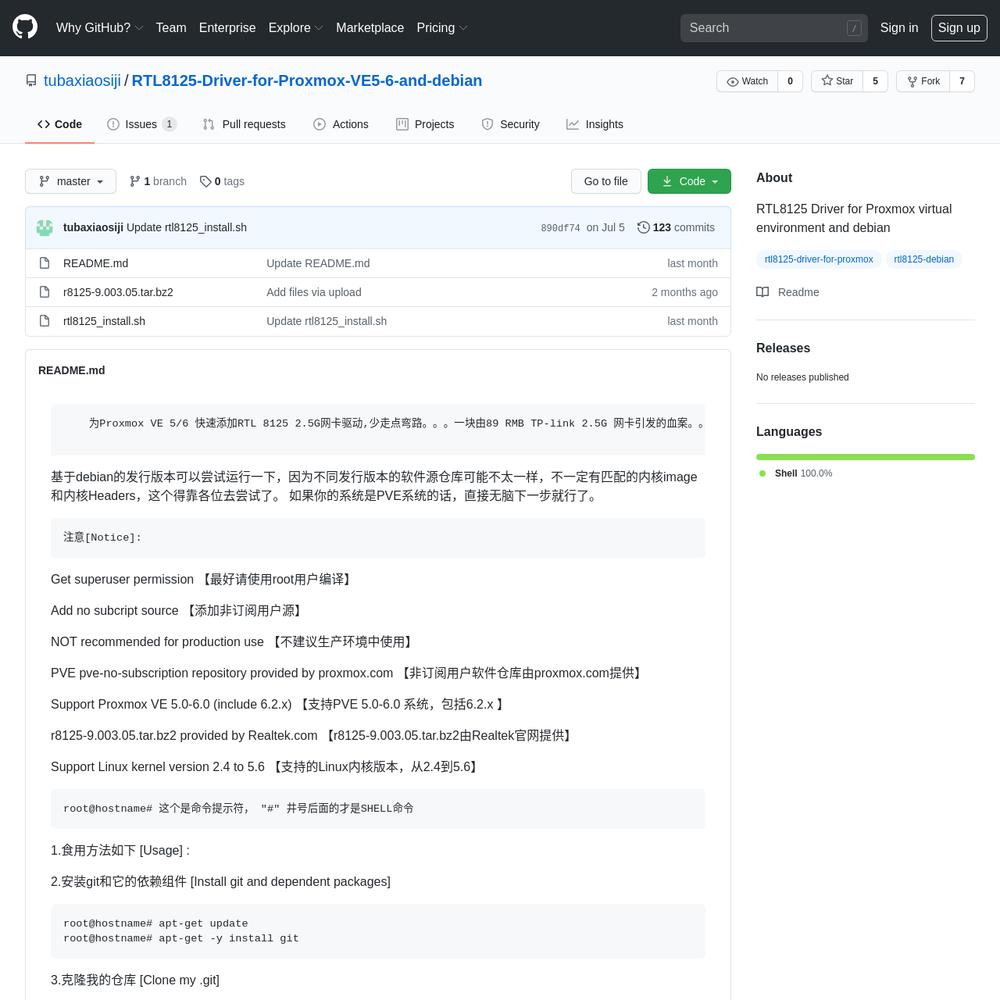Select the Code tab
1000x1000 pixels.
(60, 124)
